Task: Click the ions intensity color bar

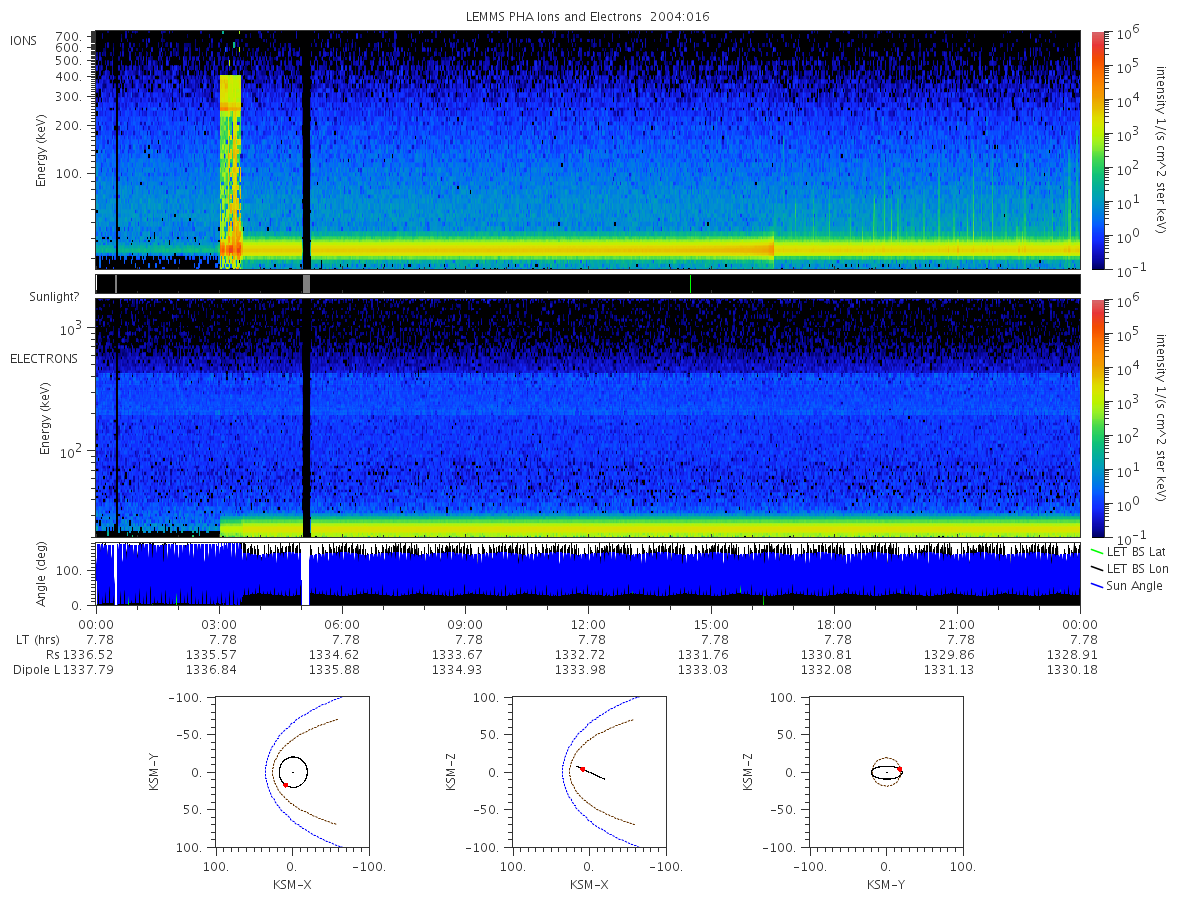Action: [x=1097, y=150]
